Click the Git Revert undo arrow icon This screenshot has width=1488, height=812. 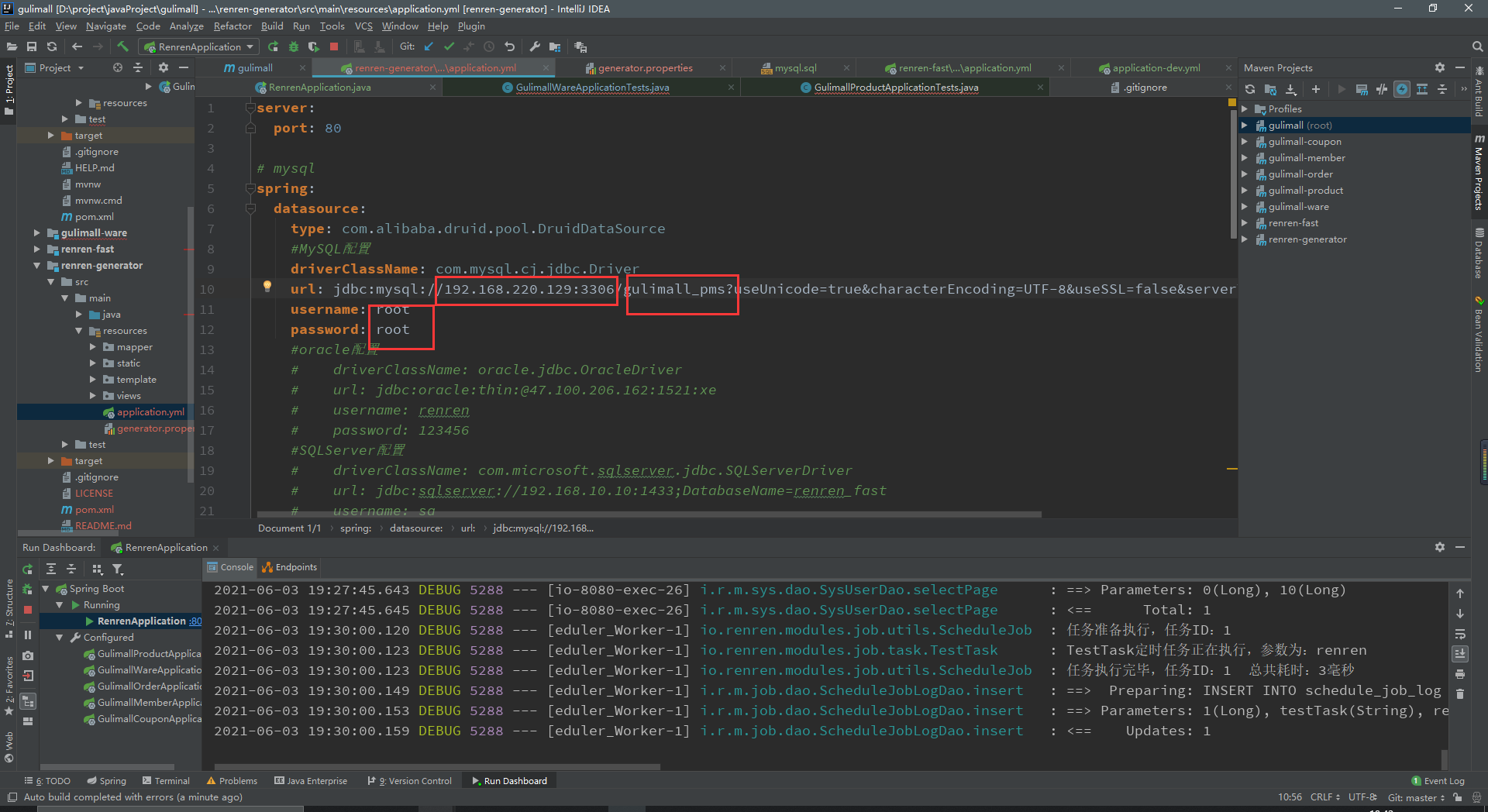point(509,46)
